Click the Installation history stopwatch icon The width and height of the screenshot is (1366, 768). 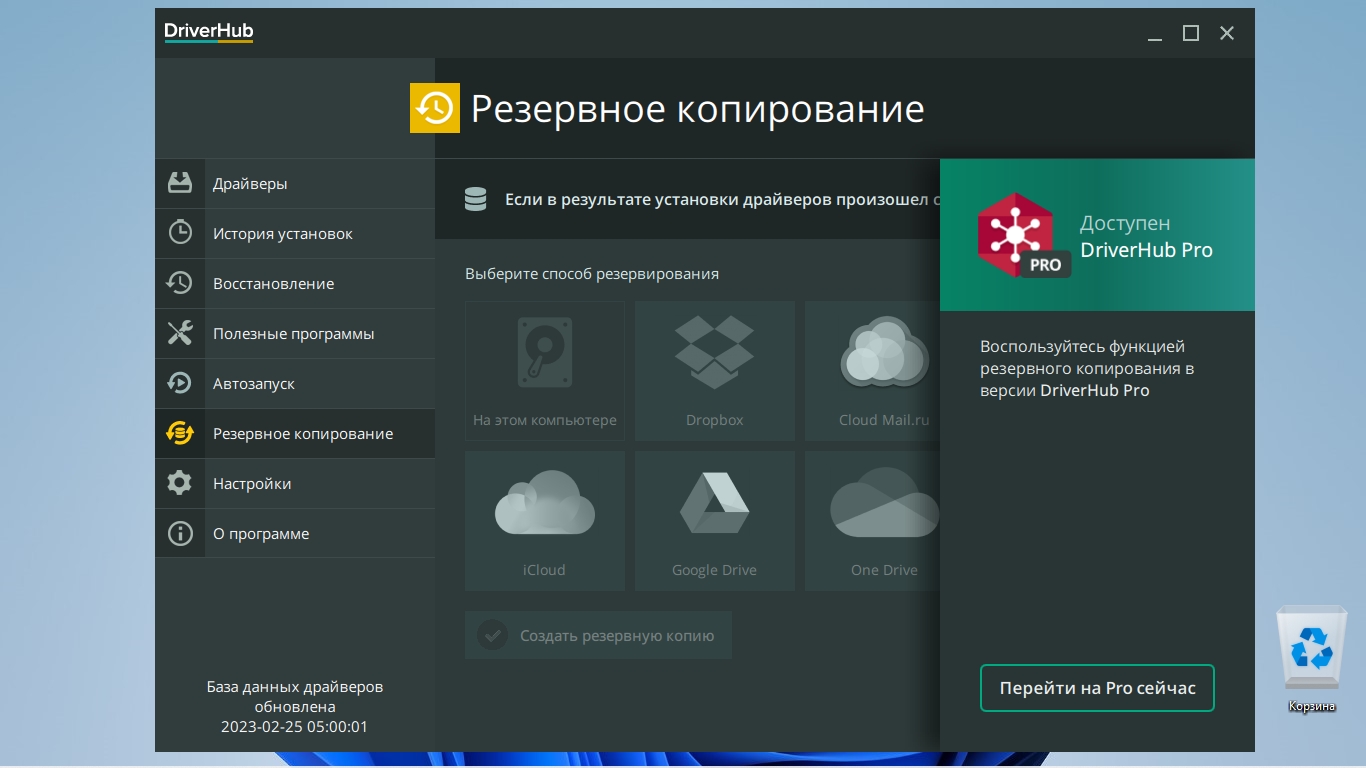(180, 233)
